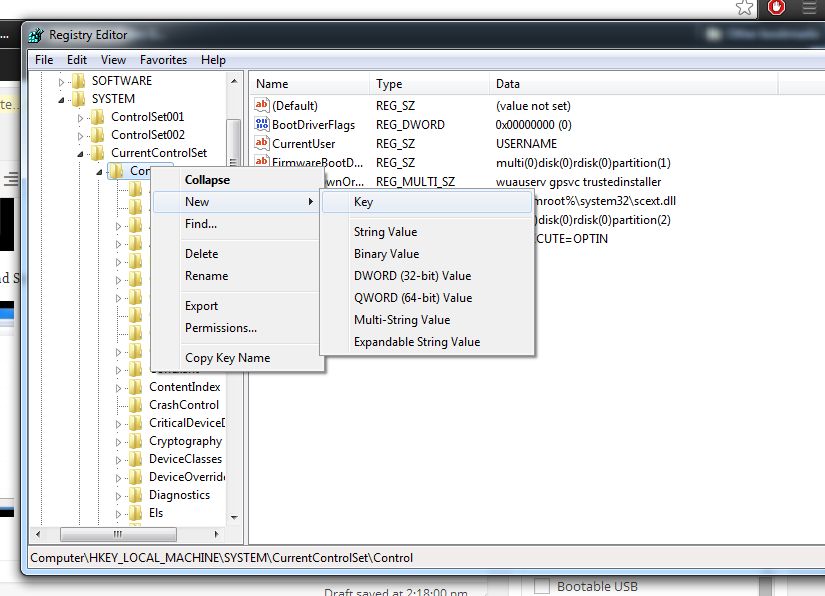
Task: Click the CrashControl folder icon
Action: pos(135,405)
